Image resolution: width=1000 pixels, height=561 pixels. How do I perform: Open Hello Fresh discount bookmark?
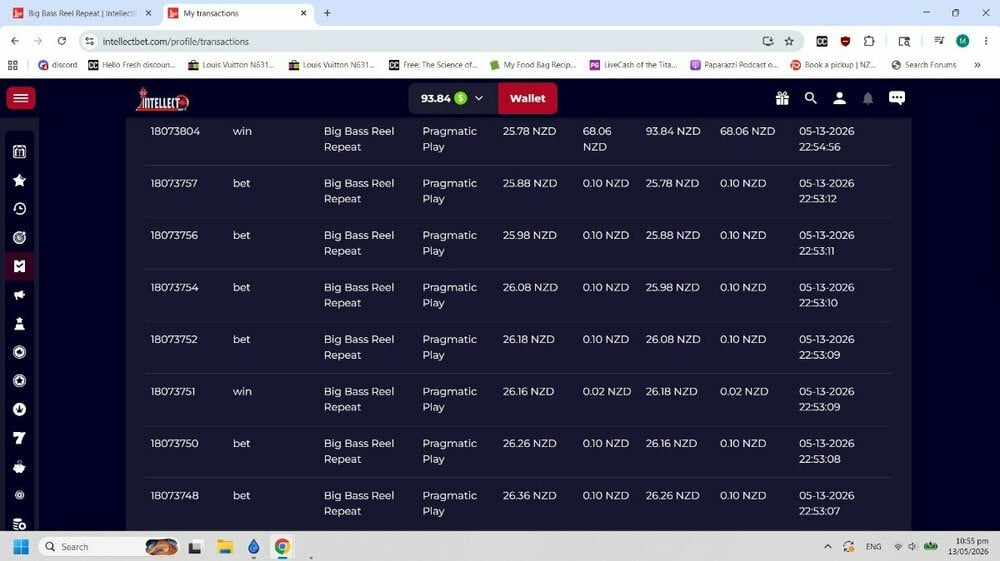tap(131, 65)
